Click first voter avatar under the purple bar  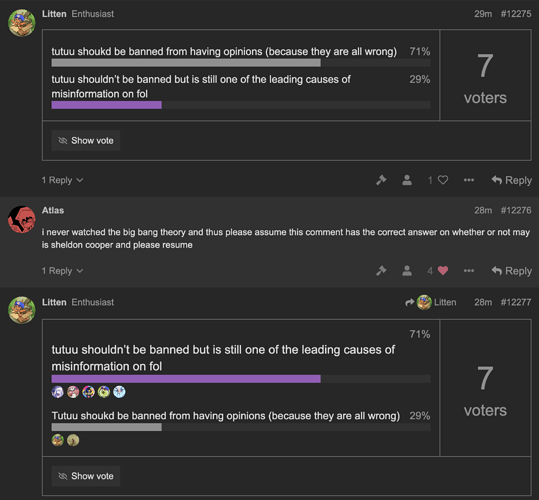pyautogui.click(x=58, y=392)
